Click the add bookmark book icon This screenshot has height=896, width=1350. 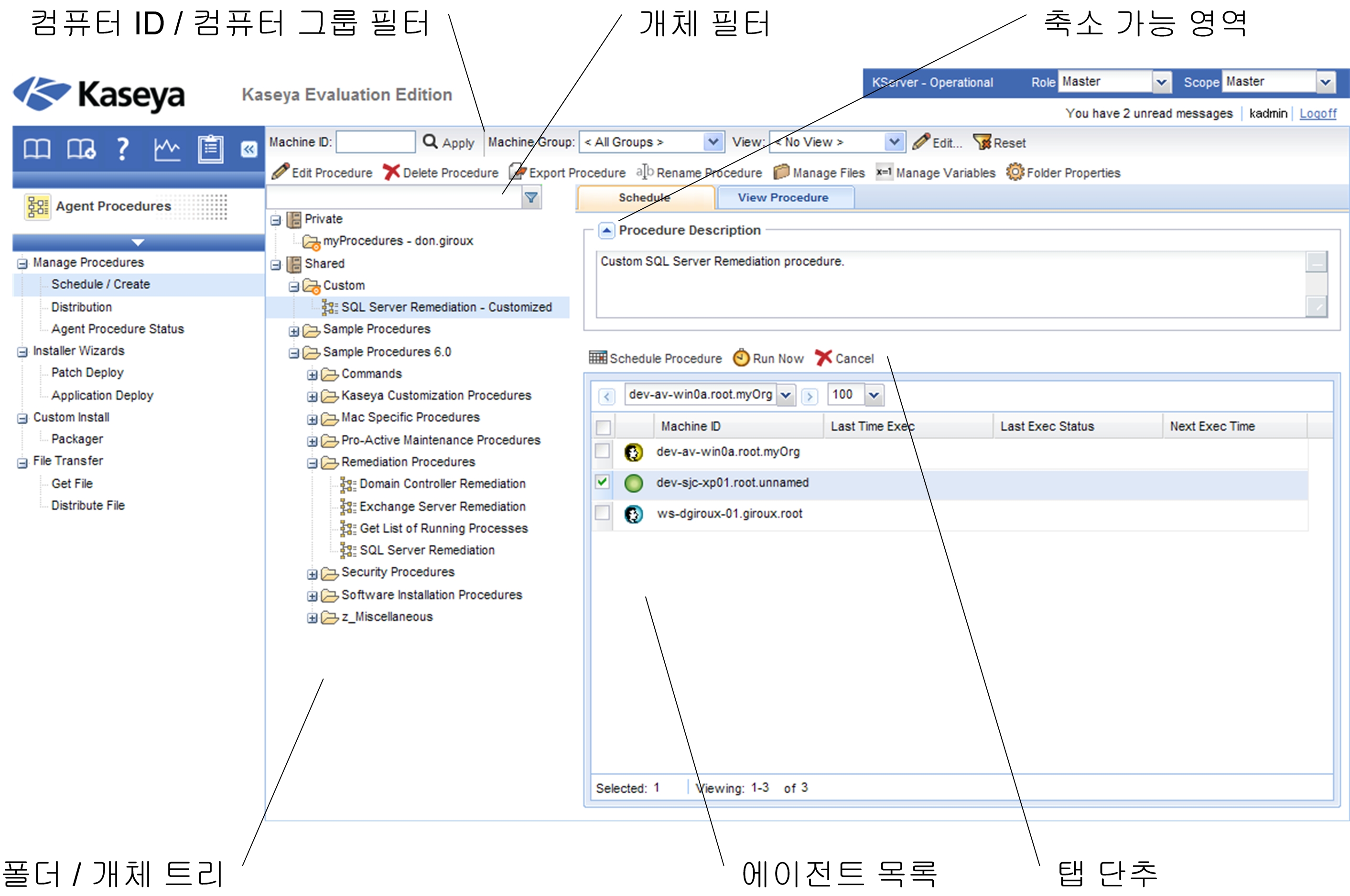81,149
